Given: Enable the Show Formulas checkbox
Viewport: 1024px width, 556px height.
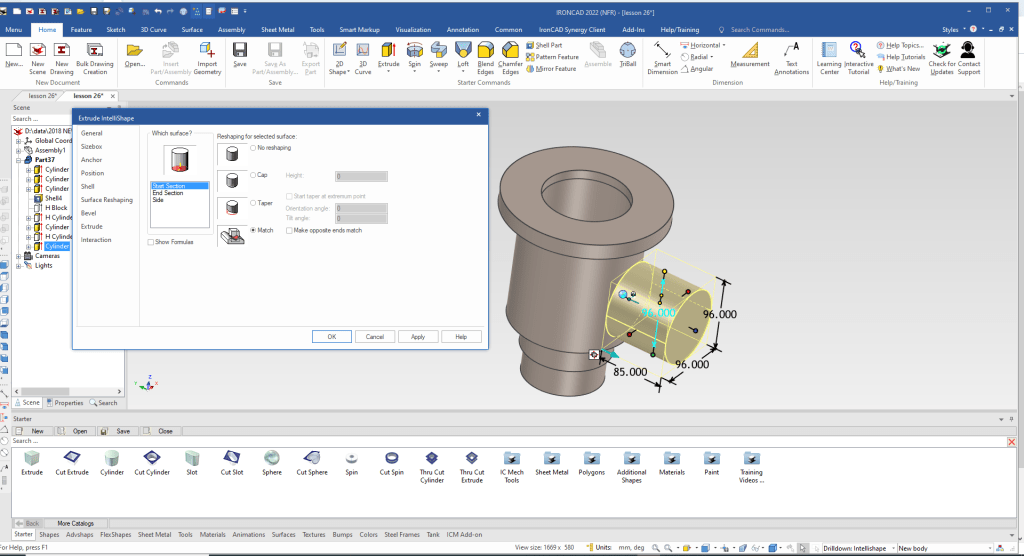Looking at the screenshot, I should pyautogui.click(x=151, y=242).
